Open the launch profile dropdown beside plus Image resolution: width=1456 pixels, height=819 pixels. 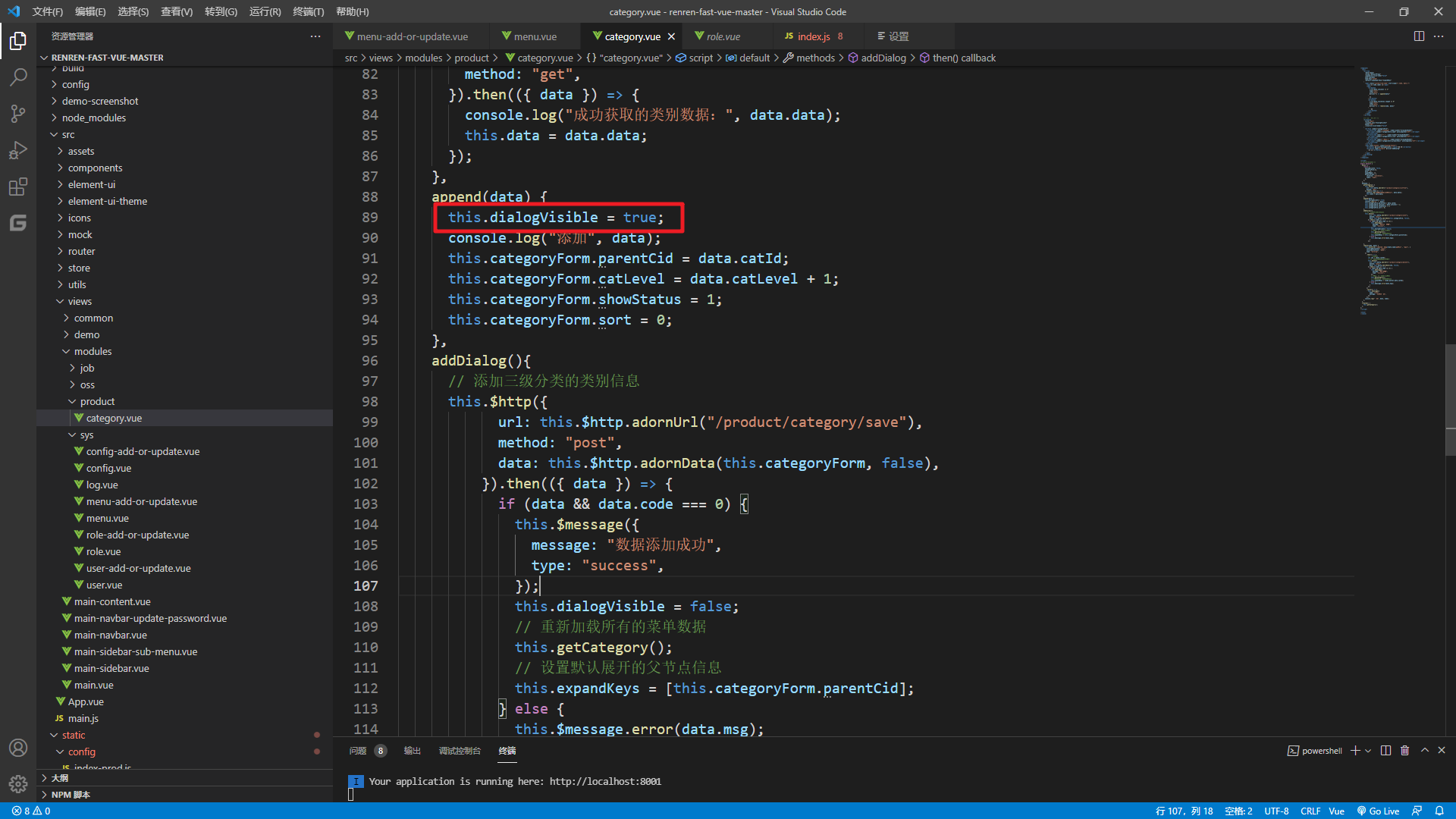pos(1368,751)
